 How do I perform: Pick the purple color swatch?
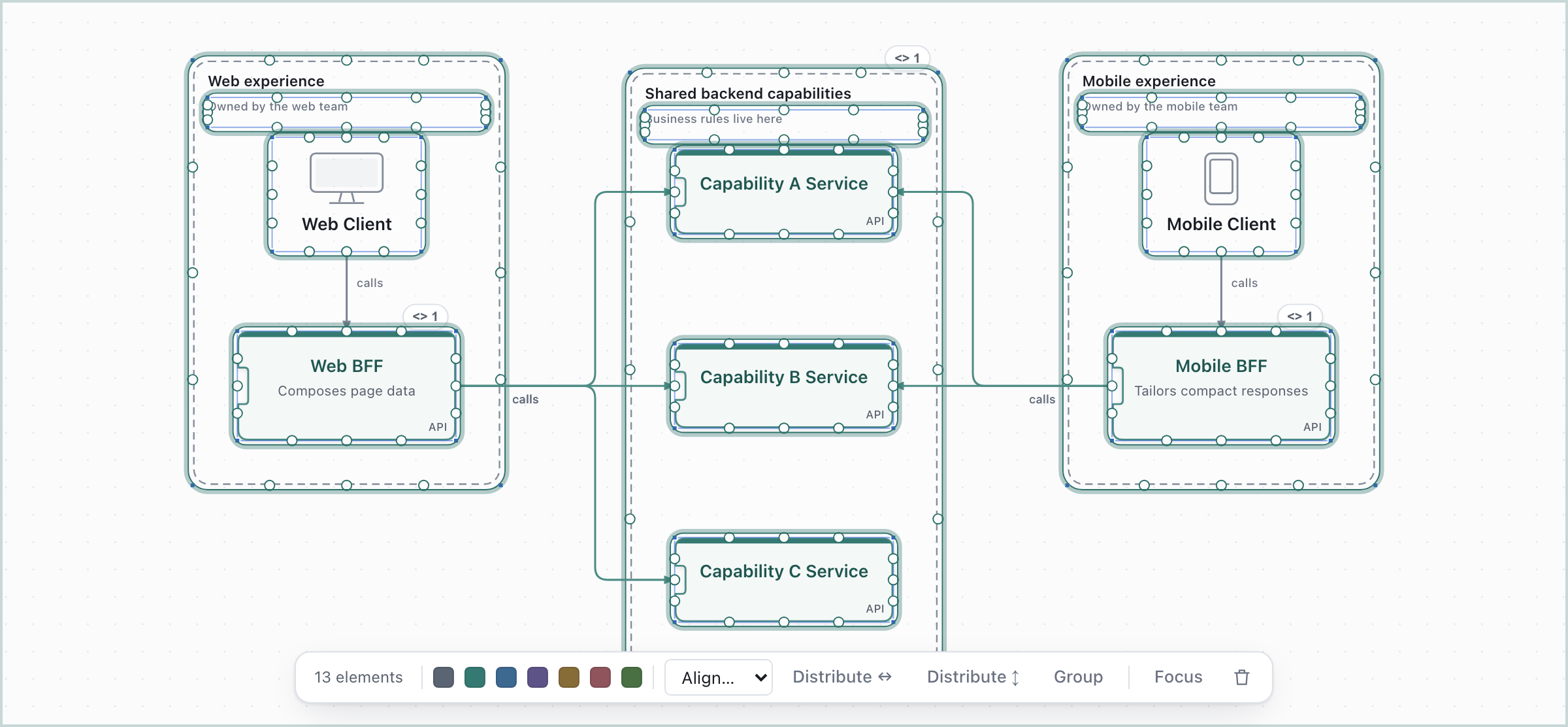click(538, 677)
